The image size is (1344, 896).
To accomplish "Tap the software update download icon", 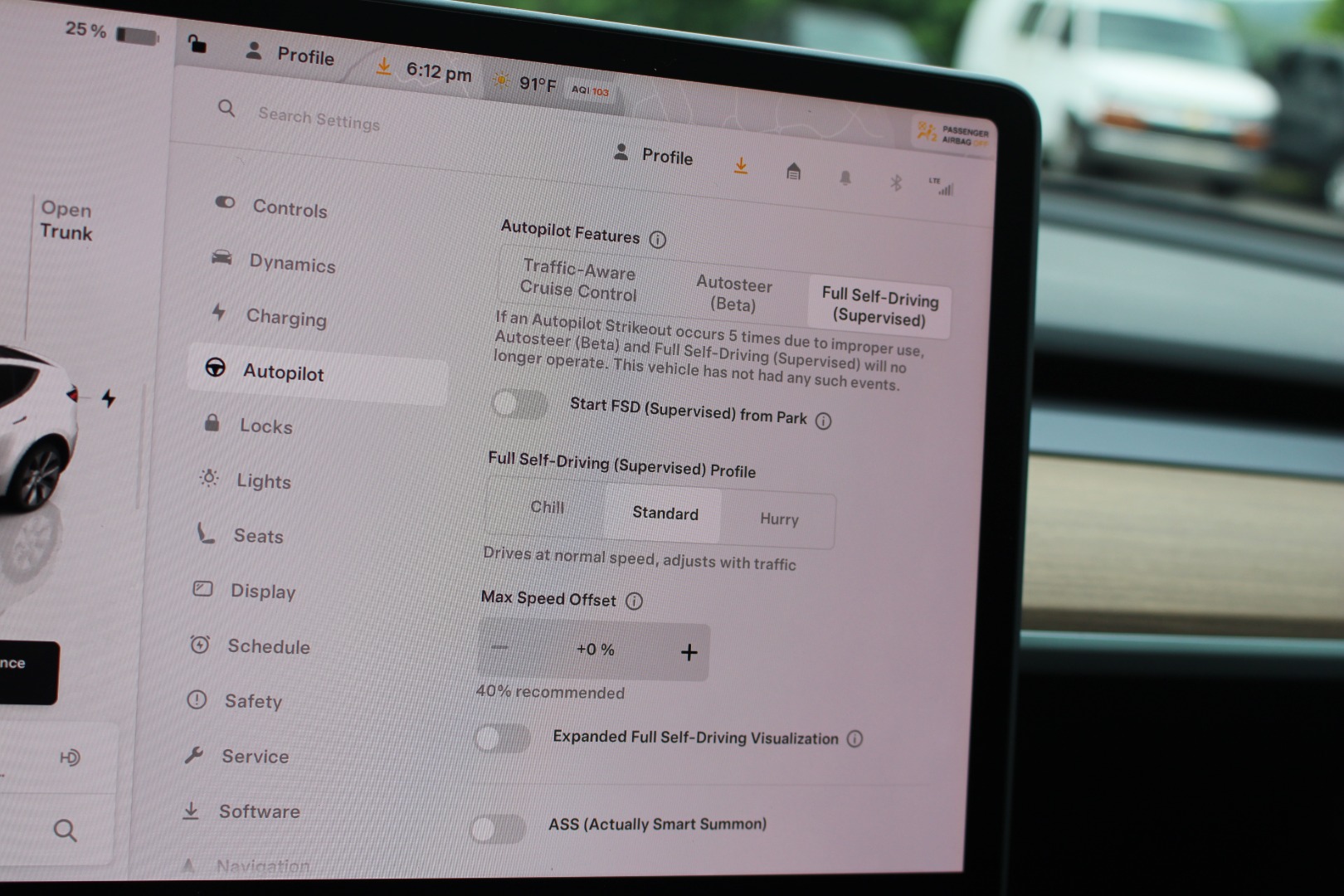I will point(740,167).
